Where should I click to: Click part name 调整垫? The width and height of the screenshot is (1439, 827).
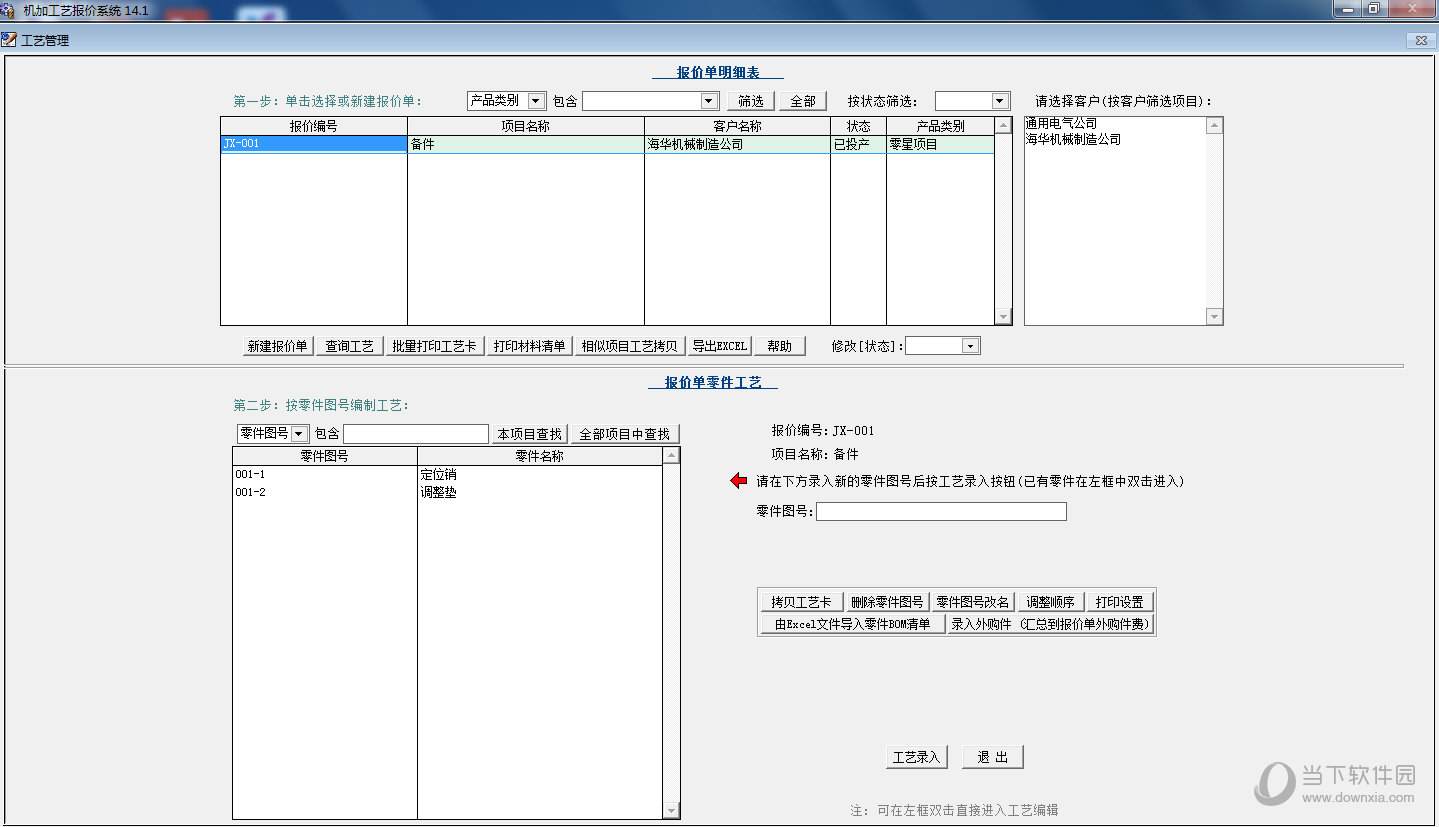(x=438, y=493)
